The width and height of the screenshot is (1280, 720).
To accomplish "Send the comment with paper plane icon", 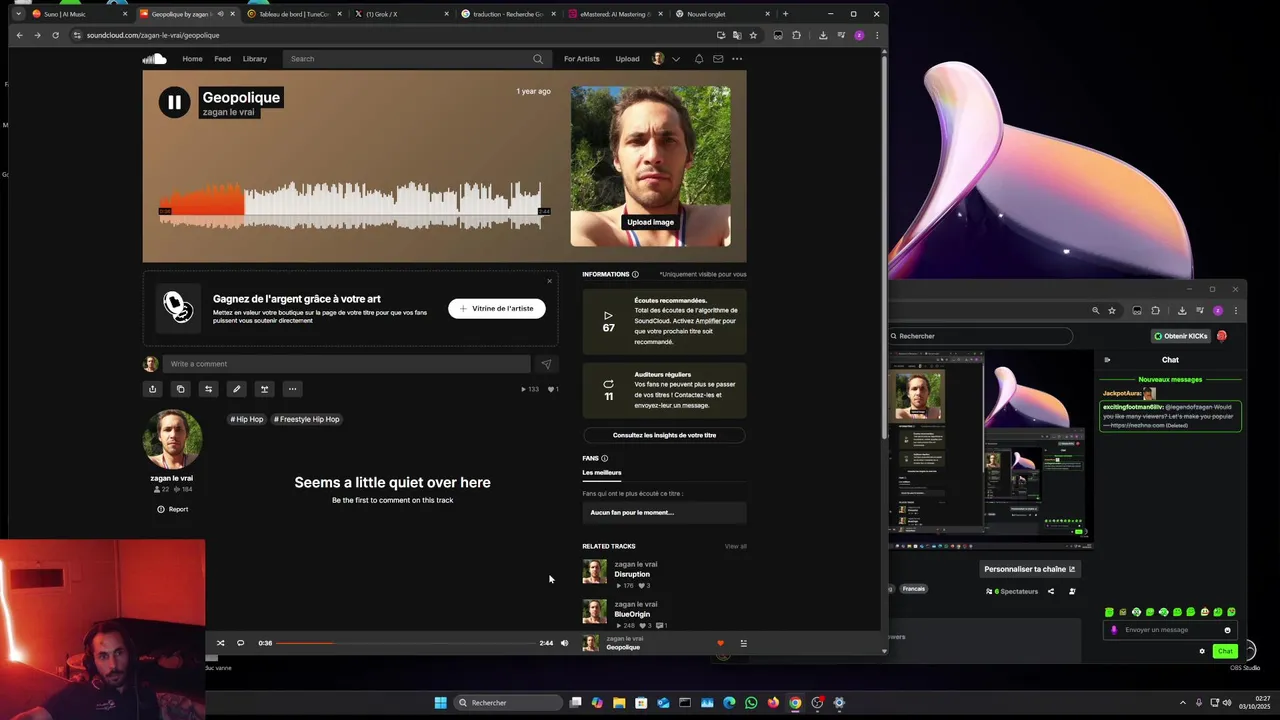I will tap(545, 364).
